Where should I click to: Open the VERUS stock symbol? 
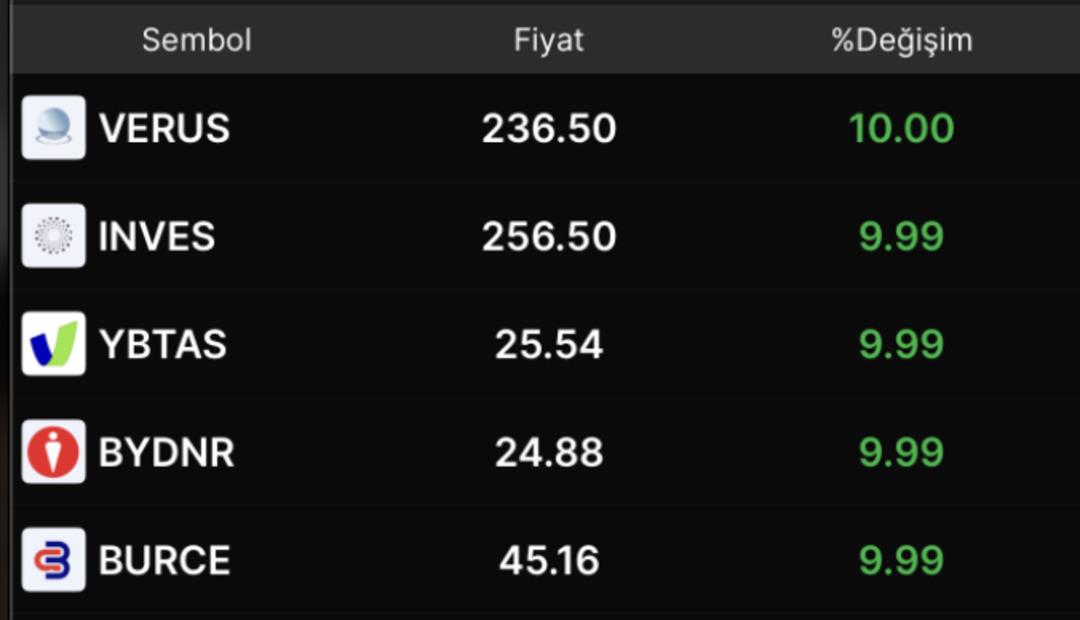[164, 127]
